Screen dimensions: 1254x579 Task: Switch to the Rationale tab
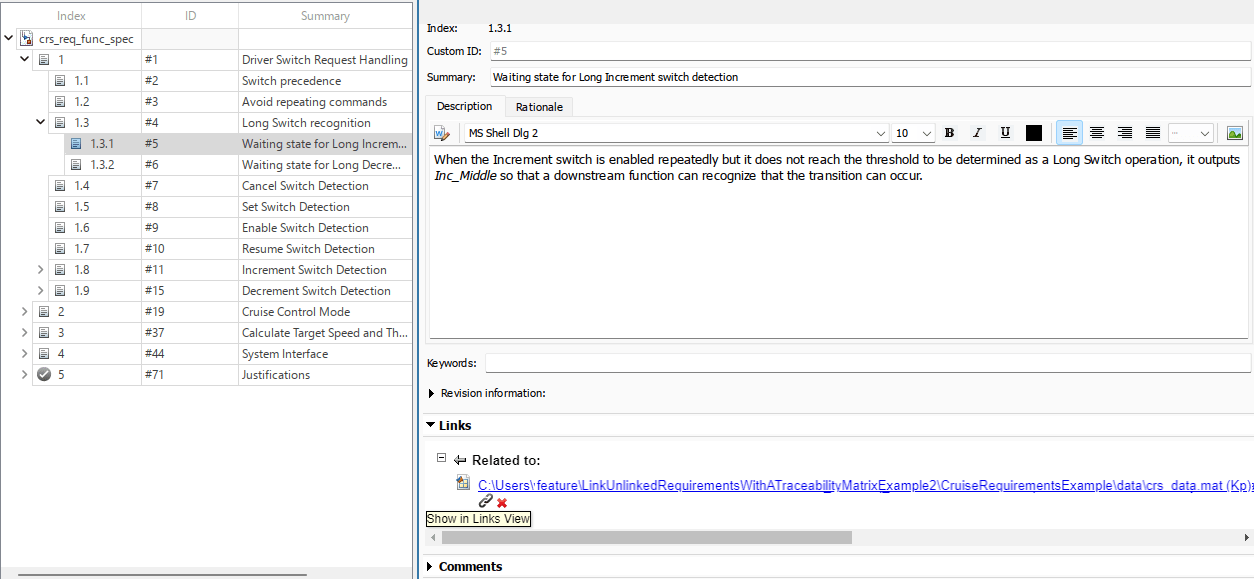click(x=539, y=106)
